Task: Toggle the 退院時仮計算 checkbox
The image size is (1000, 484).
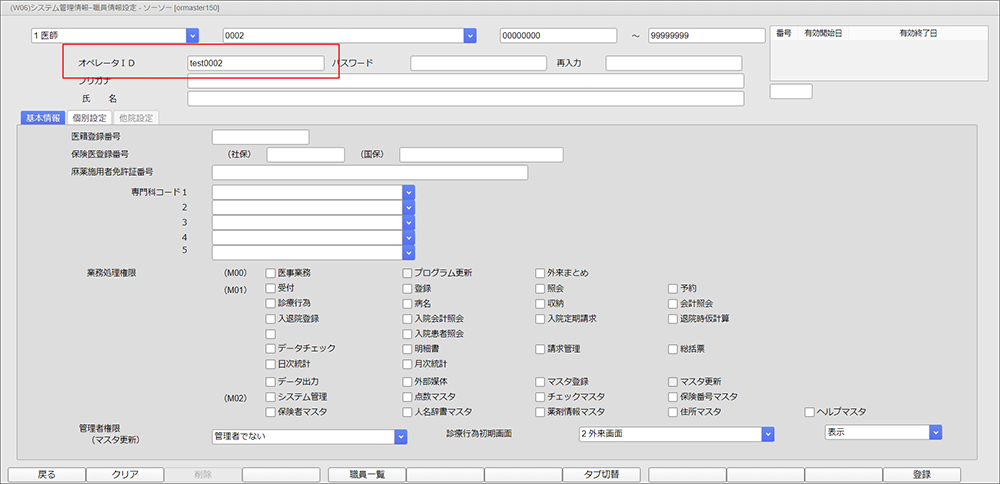Action: point(673,319)
